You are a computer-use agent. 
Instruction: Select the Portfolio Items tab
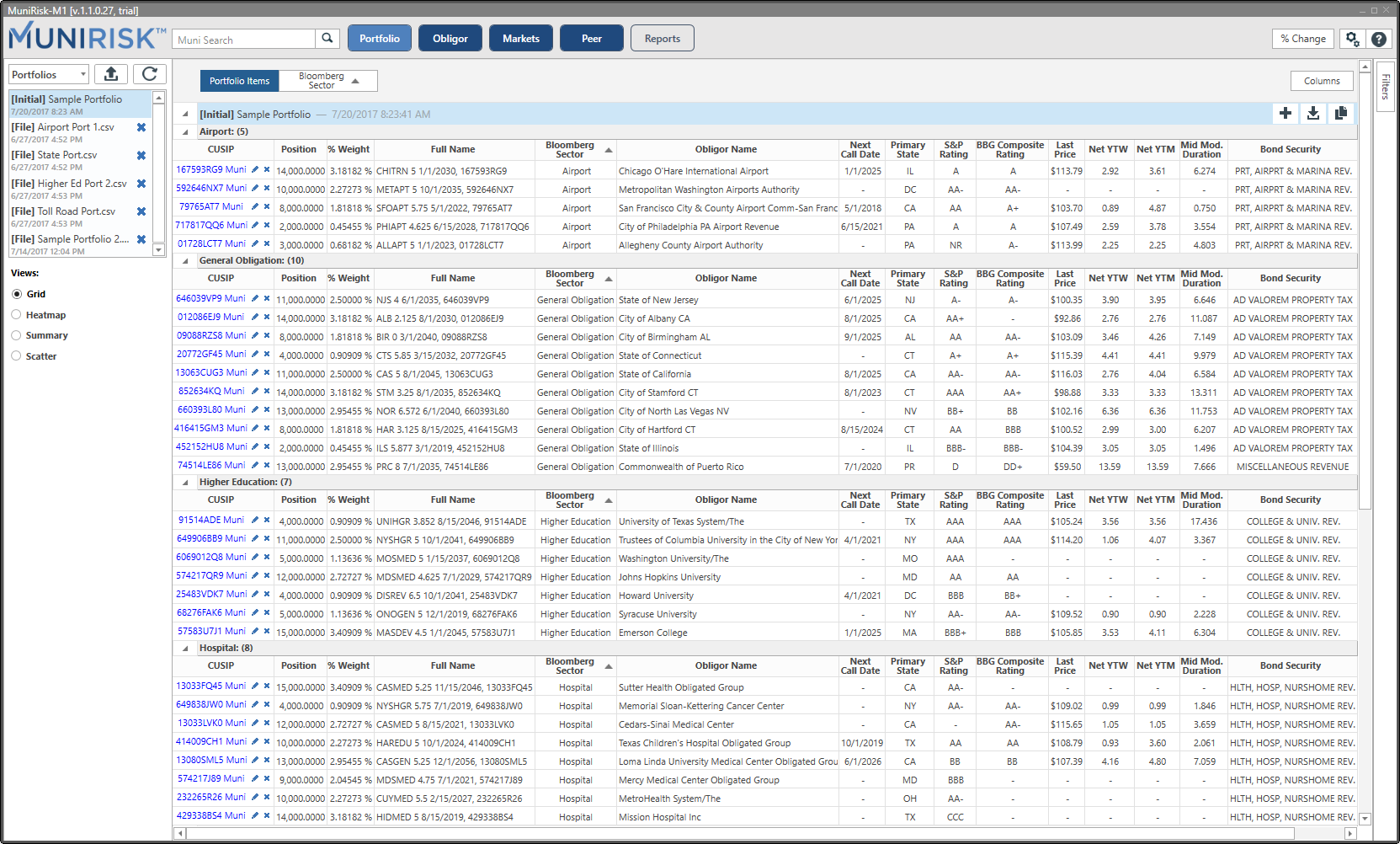click(x=240, y=81)
